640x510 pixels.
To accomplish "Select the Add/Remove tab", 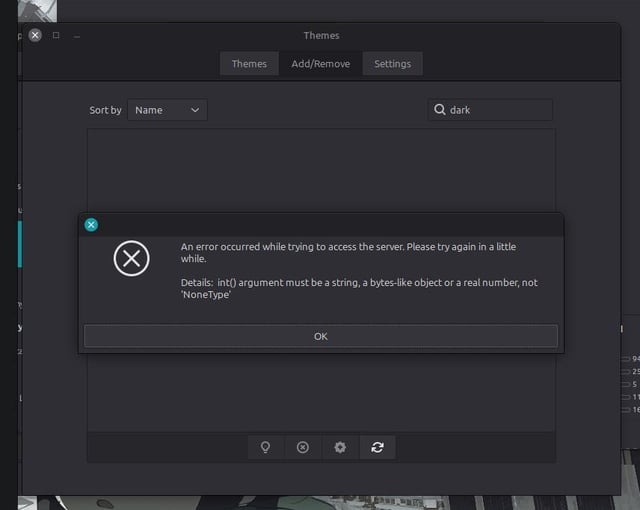I will (320, 64).
